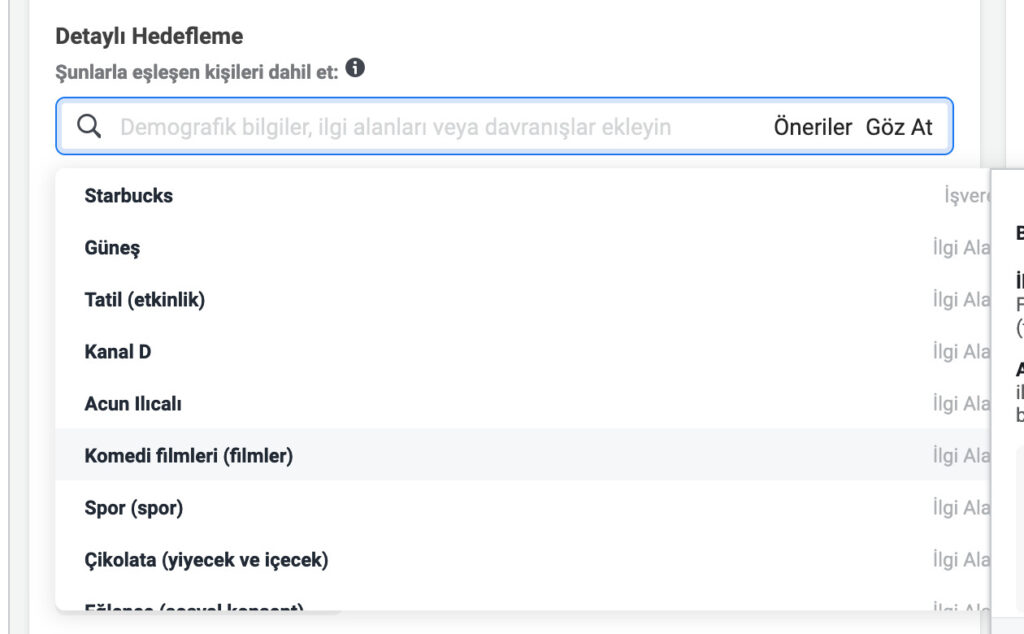Focus the demographics and interests search field
This screenshot has height=634, width=1024.
pos(395,127)
